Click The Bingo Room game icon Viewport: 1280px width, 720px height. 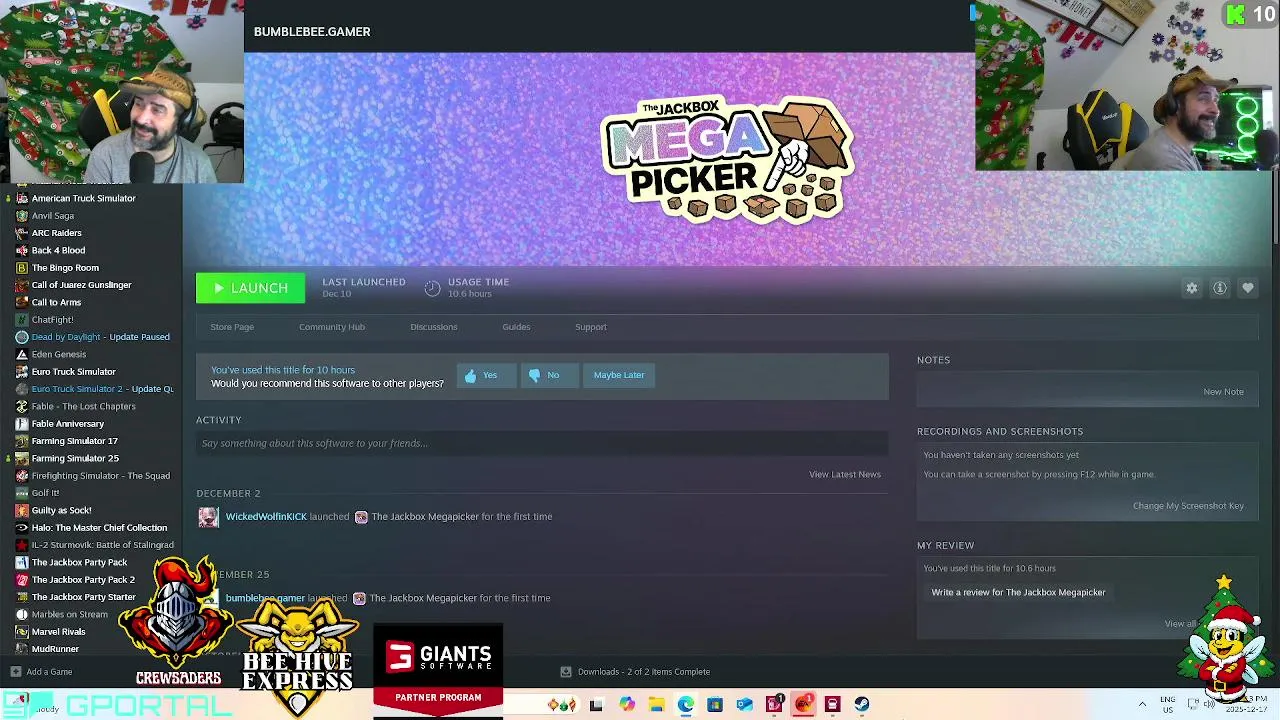coord(22,268)
